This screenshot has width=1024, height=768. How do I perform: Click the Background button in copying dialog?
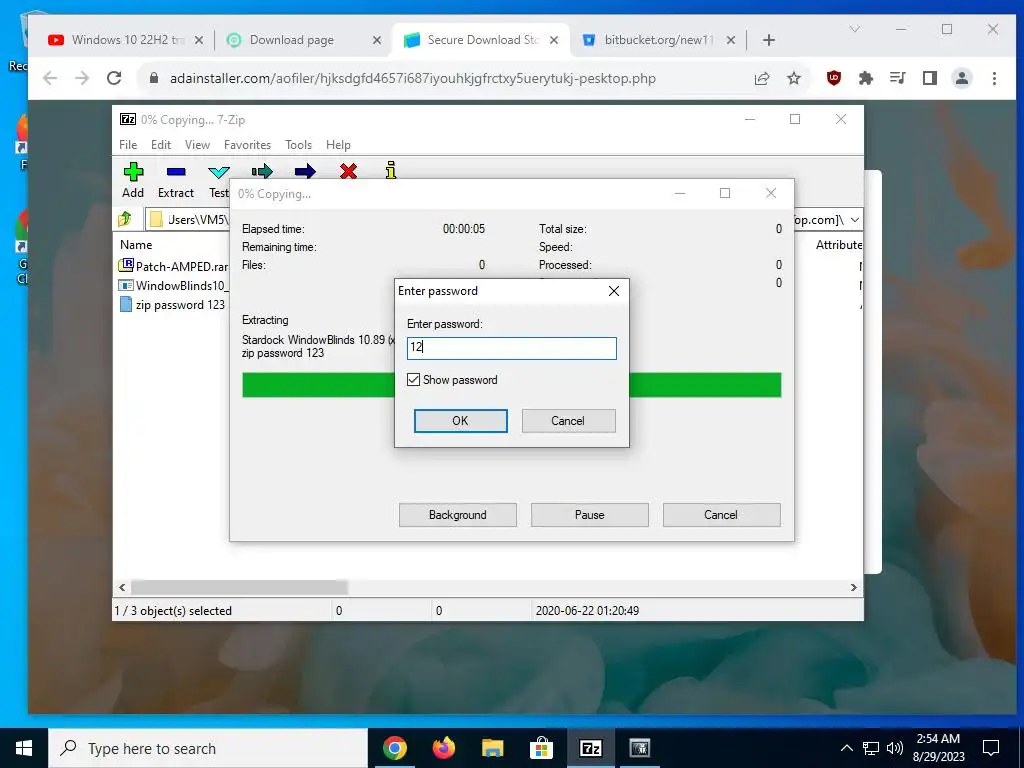pos(458,515)
